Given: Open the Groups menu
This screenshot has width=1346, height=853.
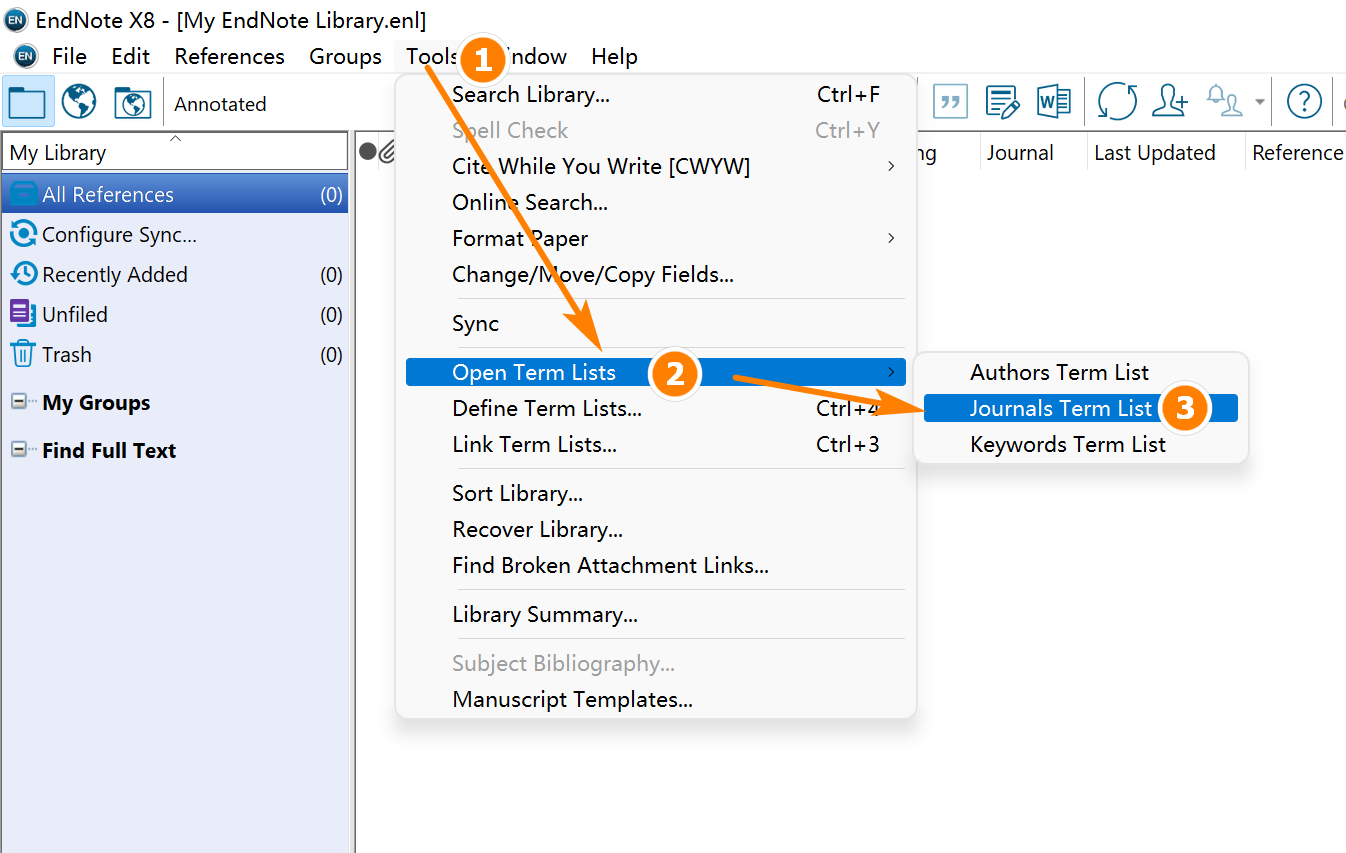Looking at the screenshot, I should click(x=345, y=56).
